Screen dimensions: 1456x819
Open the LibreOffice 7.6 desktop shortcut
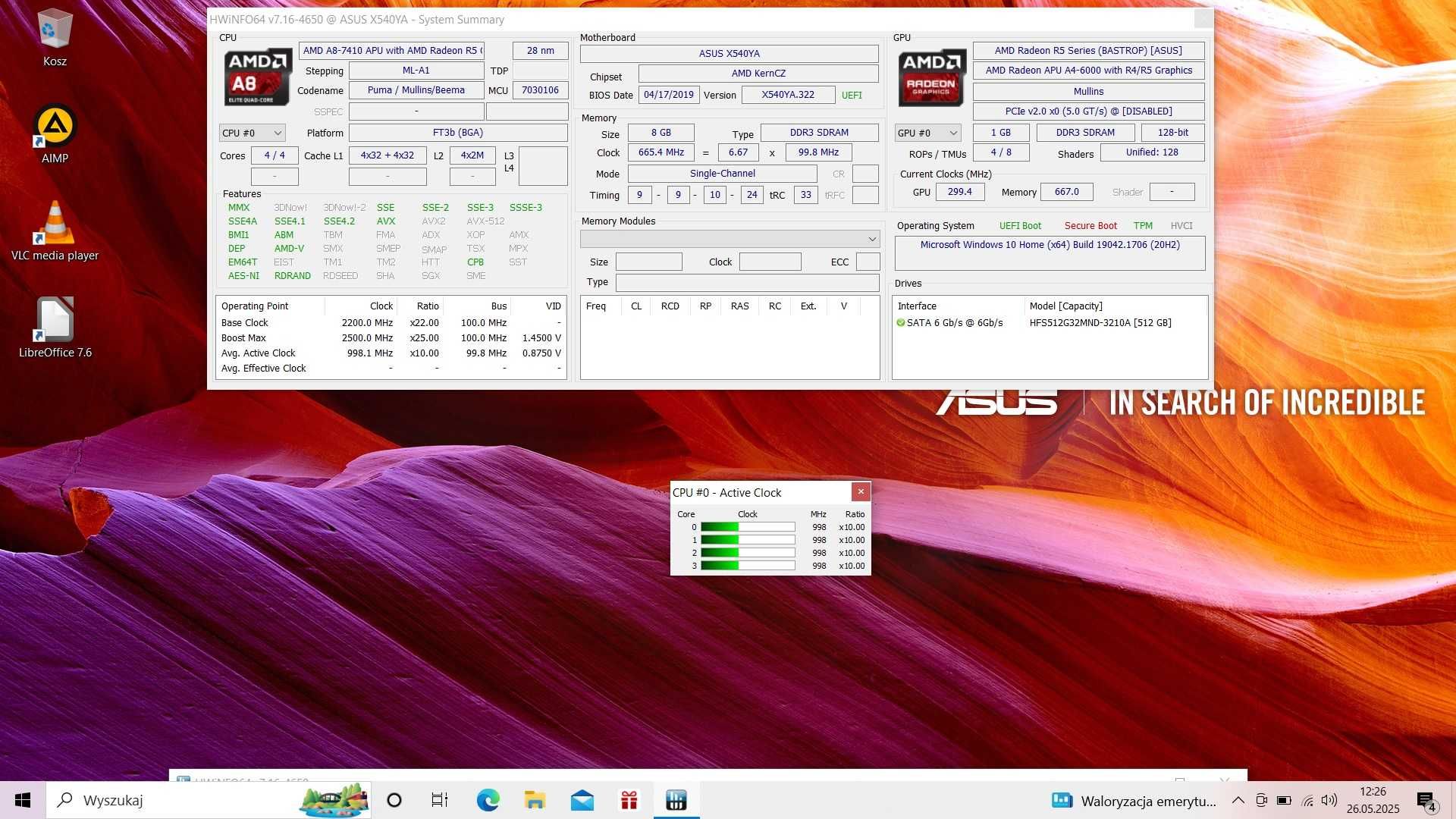(55, 328)
